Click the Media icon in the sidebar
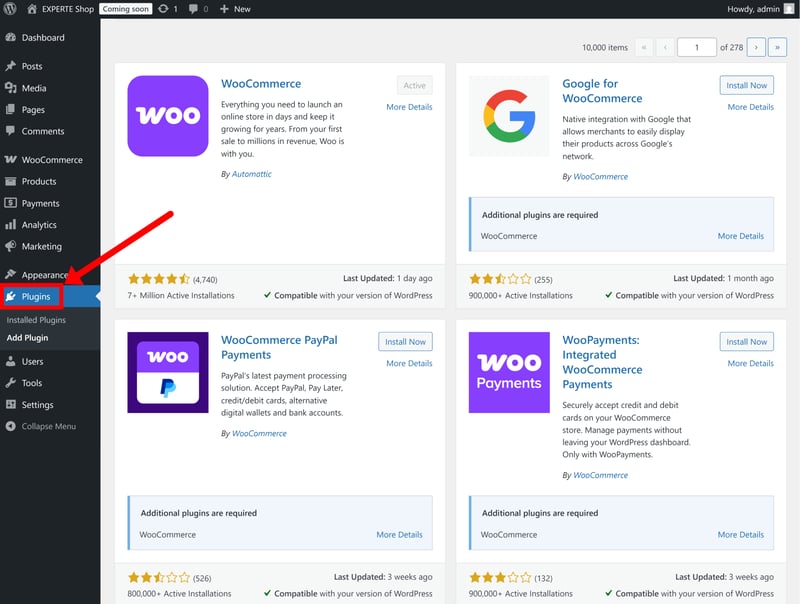Viewport: 800px width, 604px height. click(11, 88)
